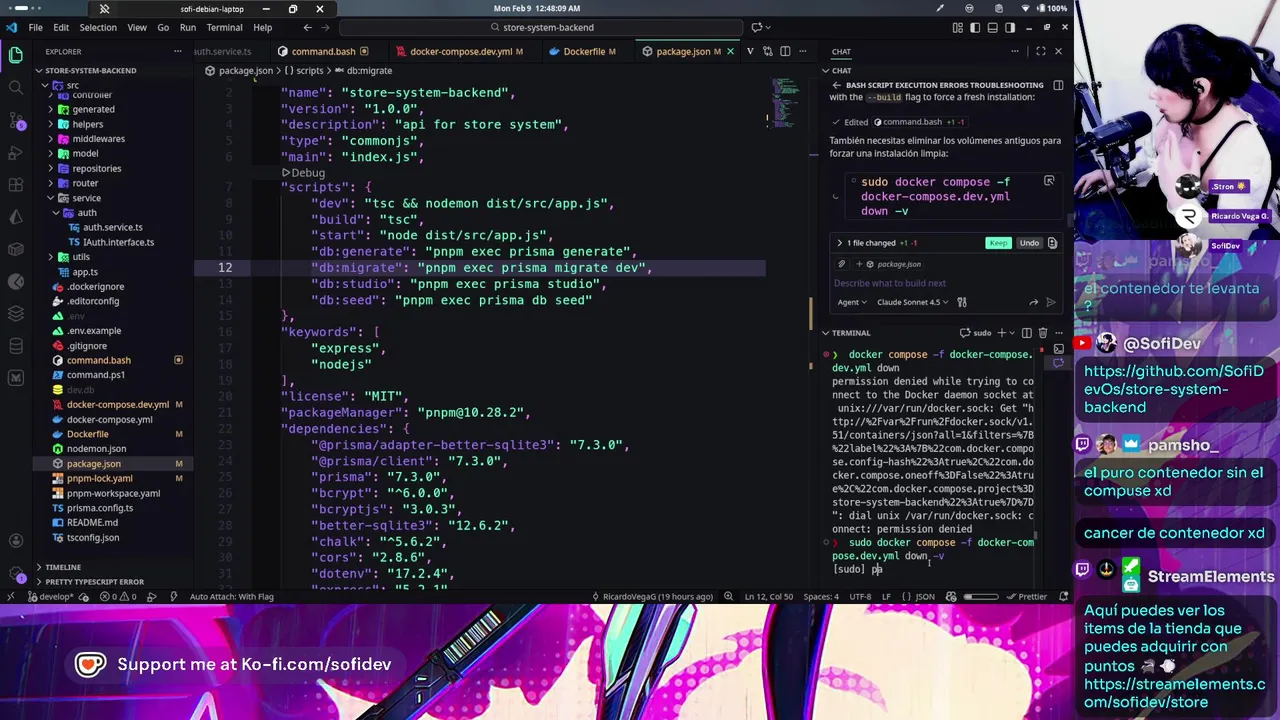The image size is (1280, 720).
Task: Open chat panel's more actions menu
Action: [1014, 51]
